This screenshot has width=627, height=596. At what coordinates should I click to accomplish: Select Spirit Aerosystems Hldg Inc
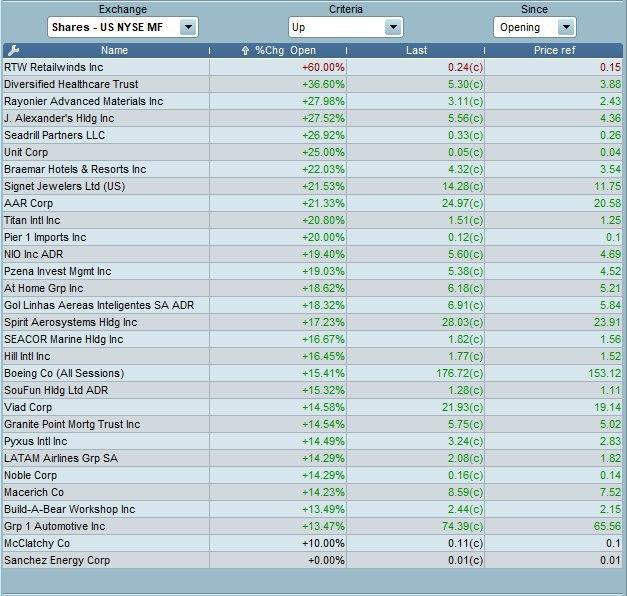[71, 322]
